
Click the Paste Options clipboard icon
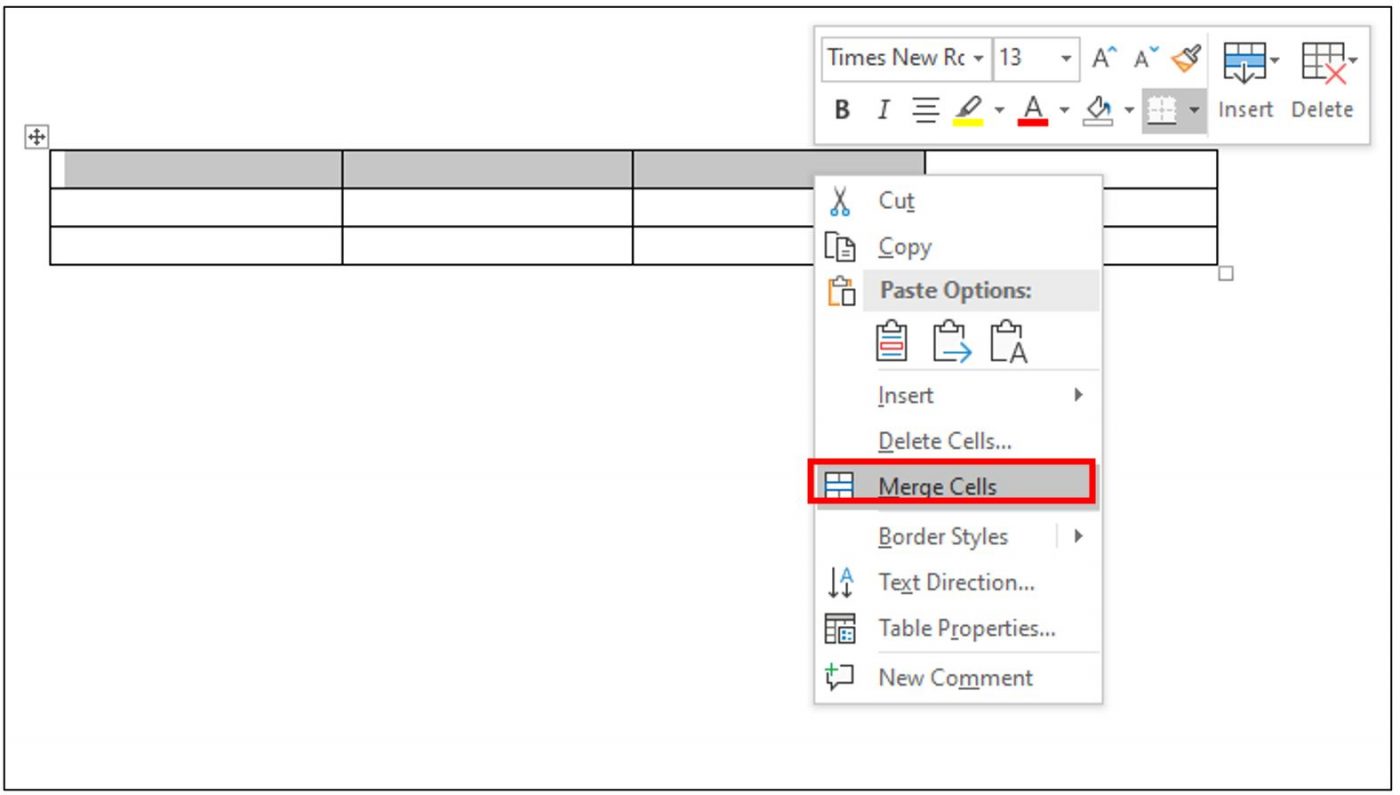tap(841, 291)
